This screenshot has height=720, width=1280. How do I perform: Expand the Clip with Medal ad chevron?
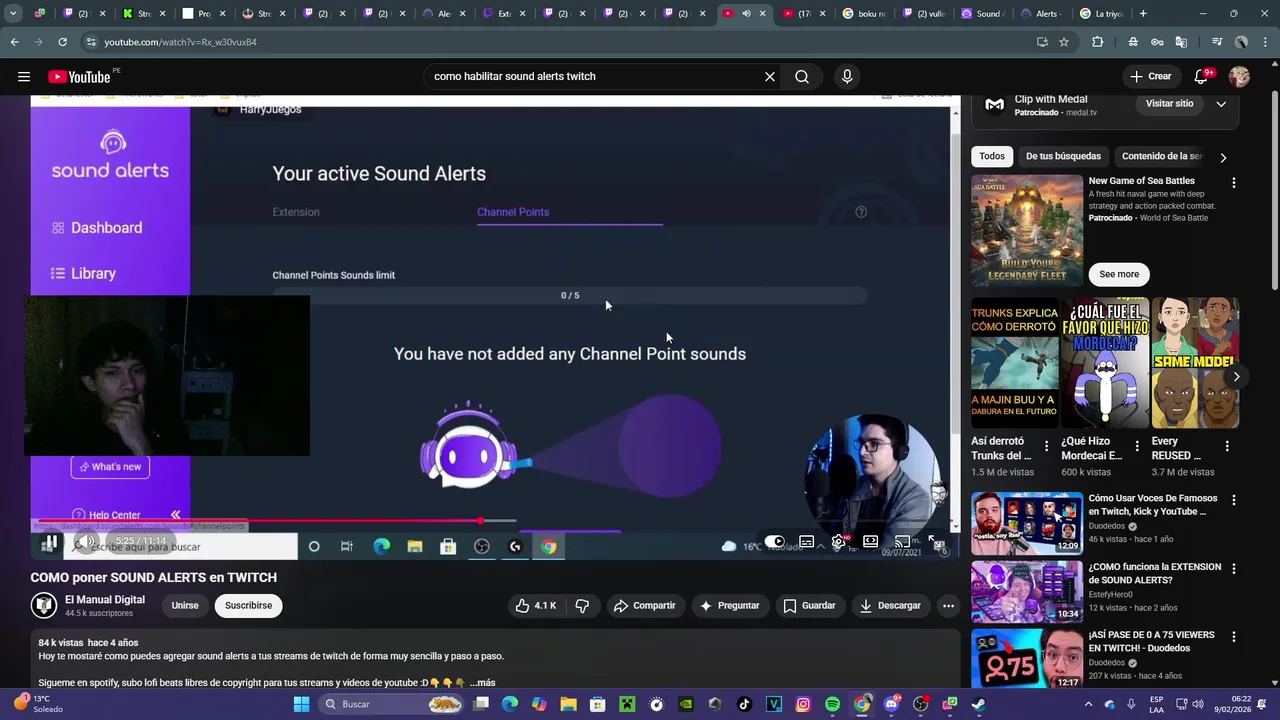click(1221, 104)
